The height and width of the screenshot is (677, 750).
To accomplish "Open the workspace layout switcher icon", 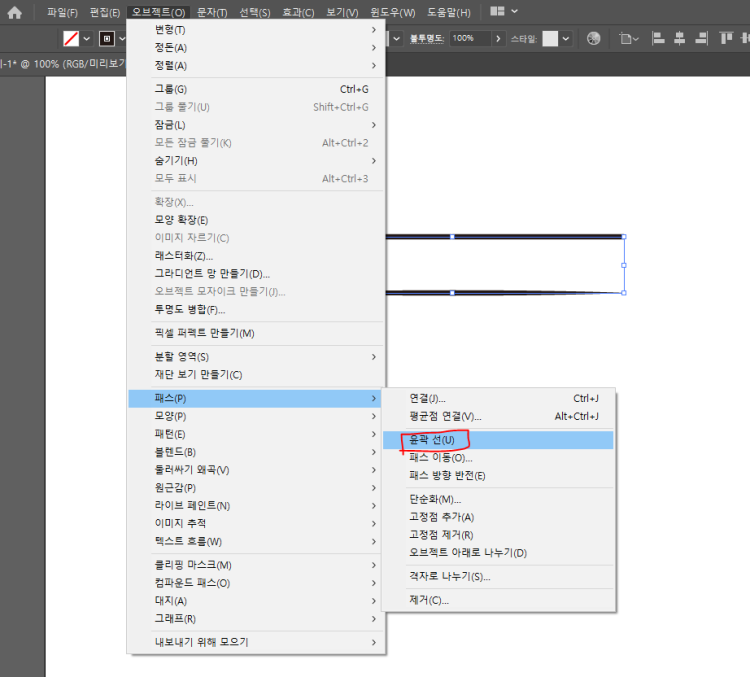I will 497,11.
